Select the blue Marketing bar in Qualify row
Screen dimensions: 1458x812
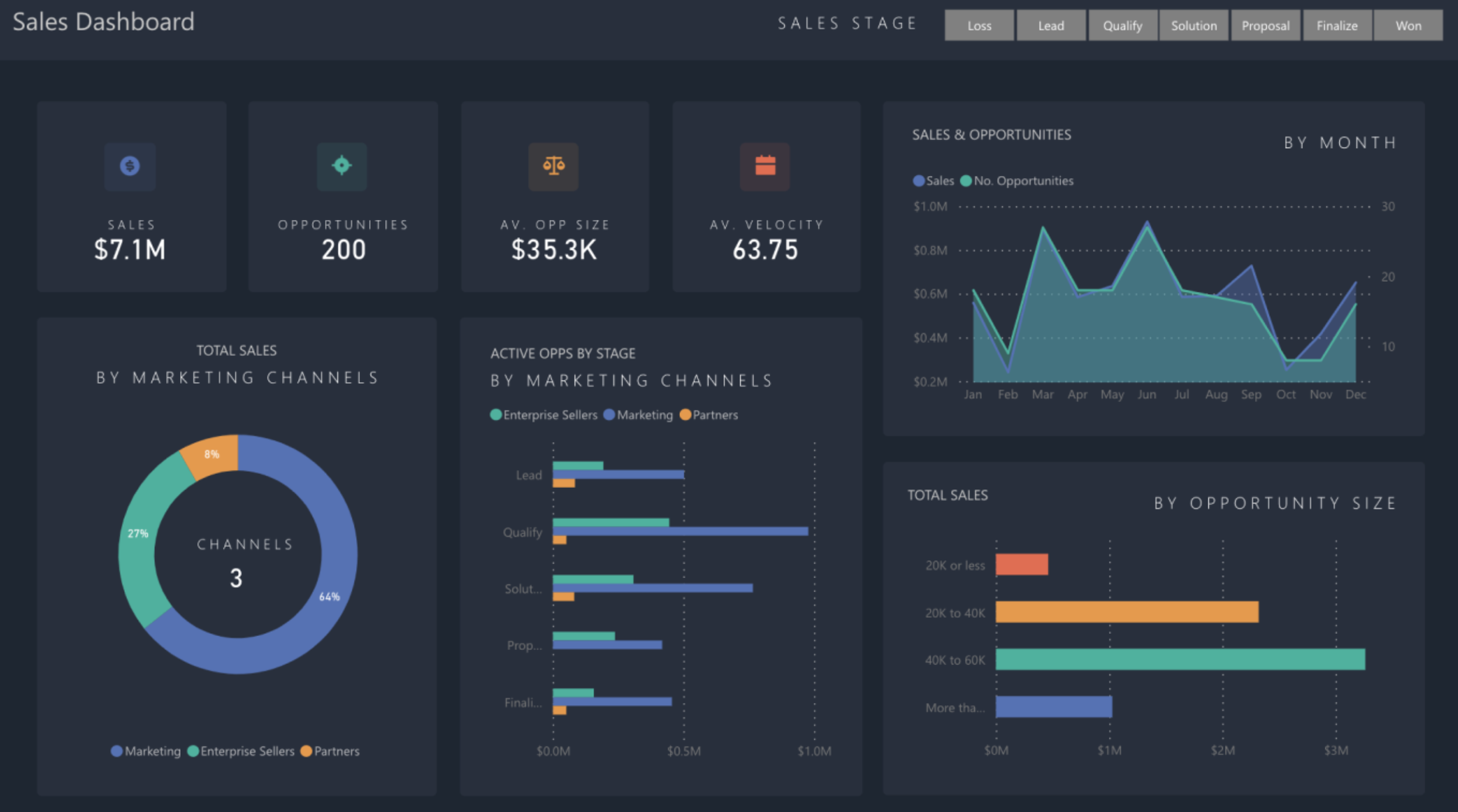(x=680, y=532)
